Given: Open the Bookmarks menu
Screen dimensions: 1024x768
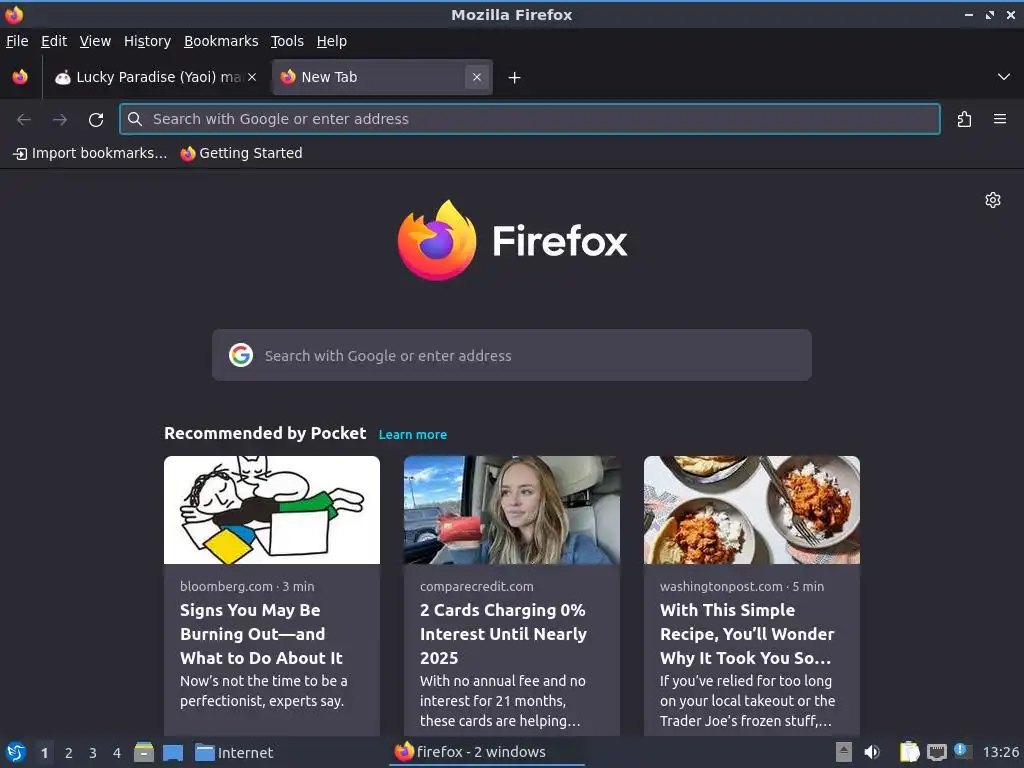Looking at the screenshot, I should tap(221, 41).
